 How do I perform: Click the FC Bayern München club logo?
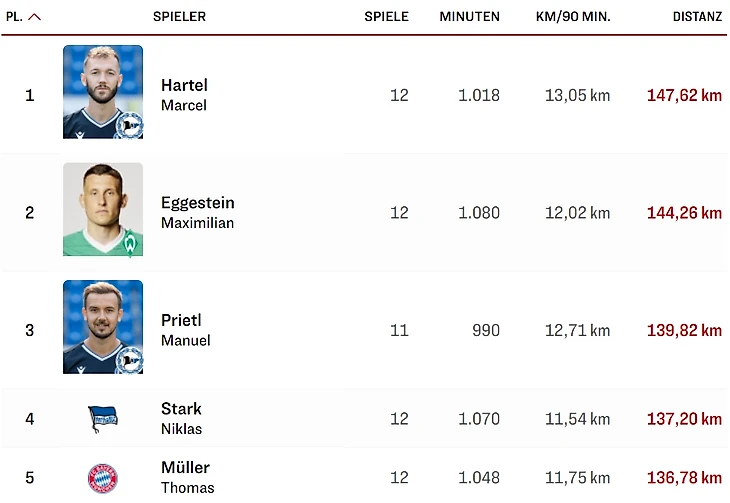pyautogui.click(x=103, y=478)
